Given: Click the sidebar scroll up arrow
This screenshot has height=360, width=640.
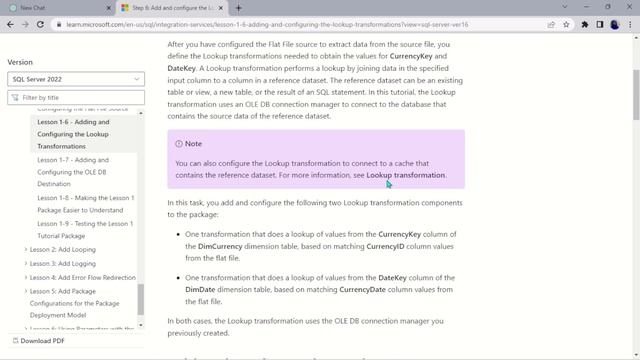Looking at the screenshot, I should (141, 113).
